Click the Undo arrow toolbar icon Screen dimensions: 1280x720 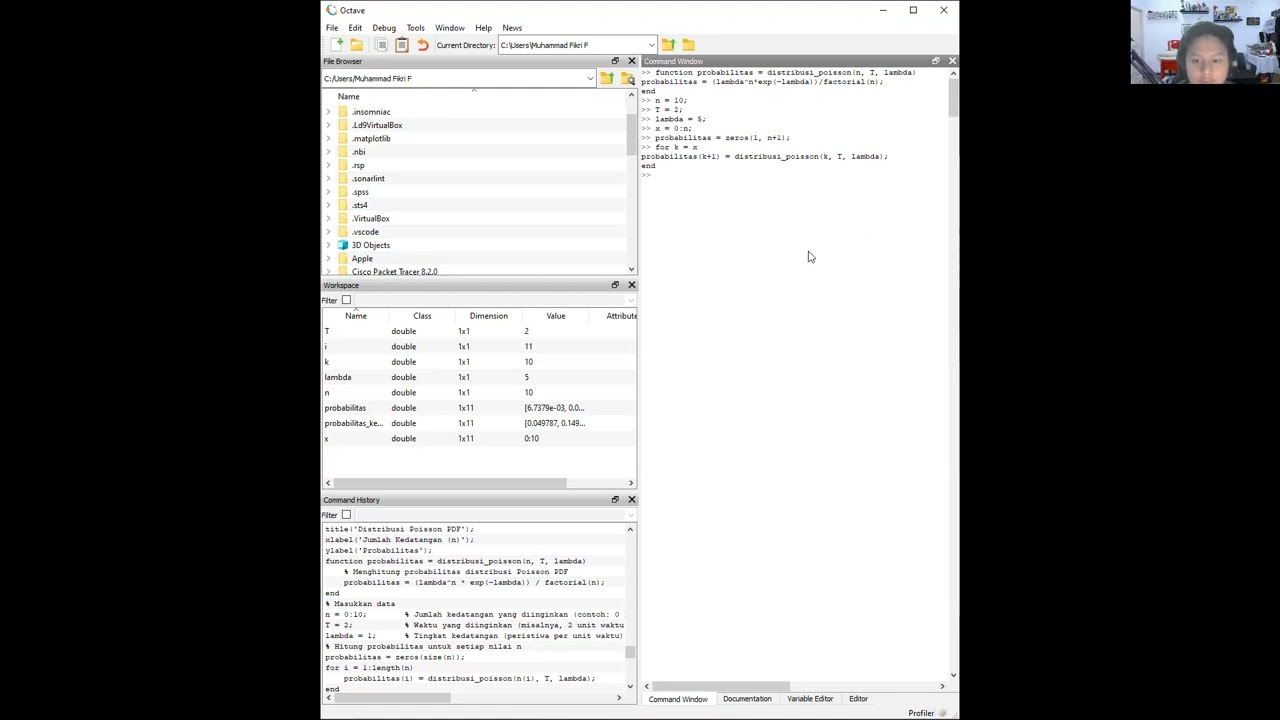point(422,45)
